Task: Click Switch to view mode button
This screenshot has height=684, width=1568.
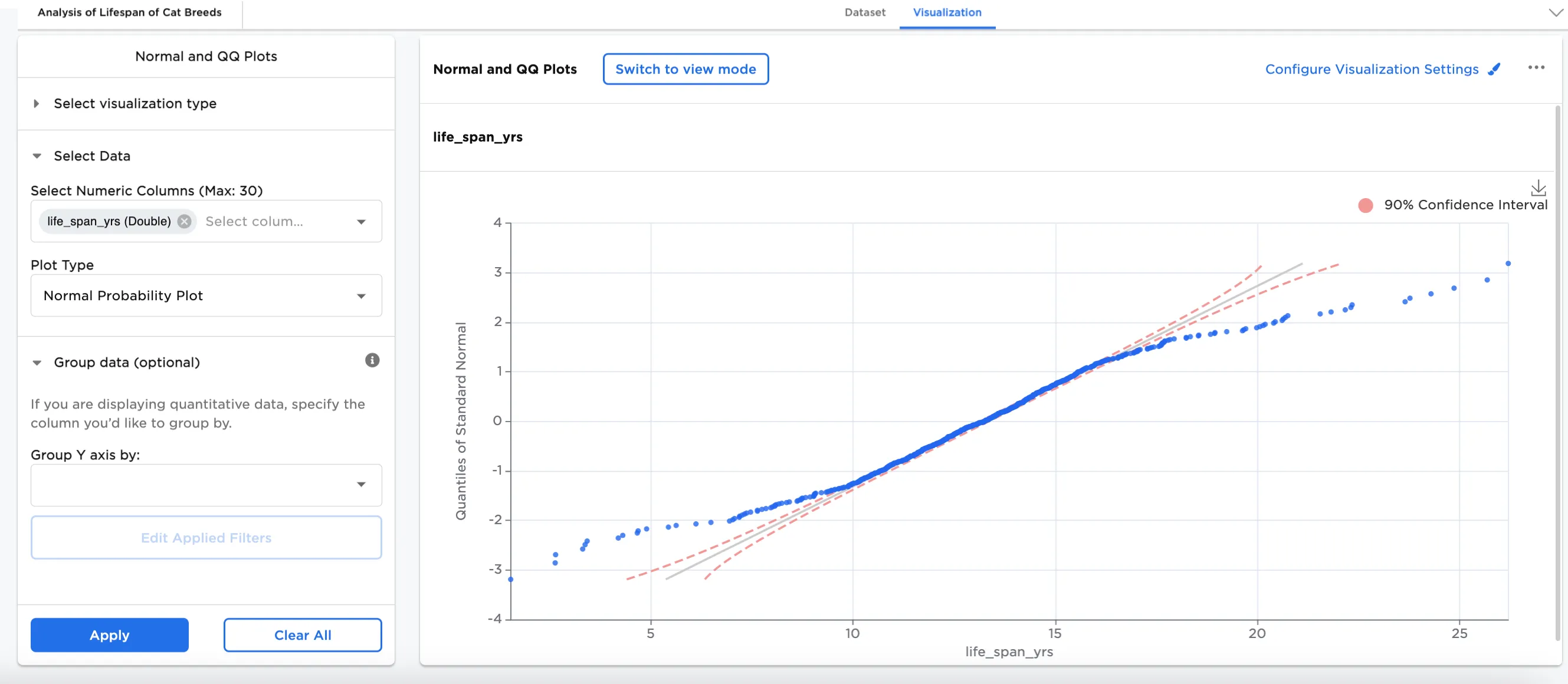Action: pos(685,70)
